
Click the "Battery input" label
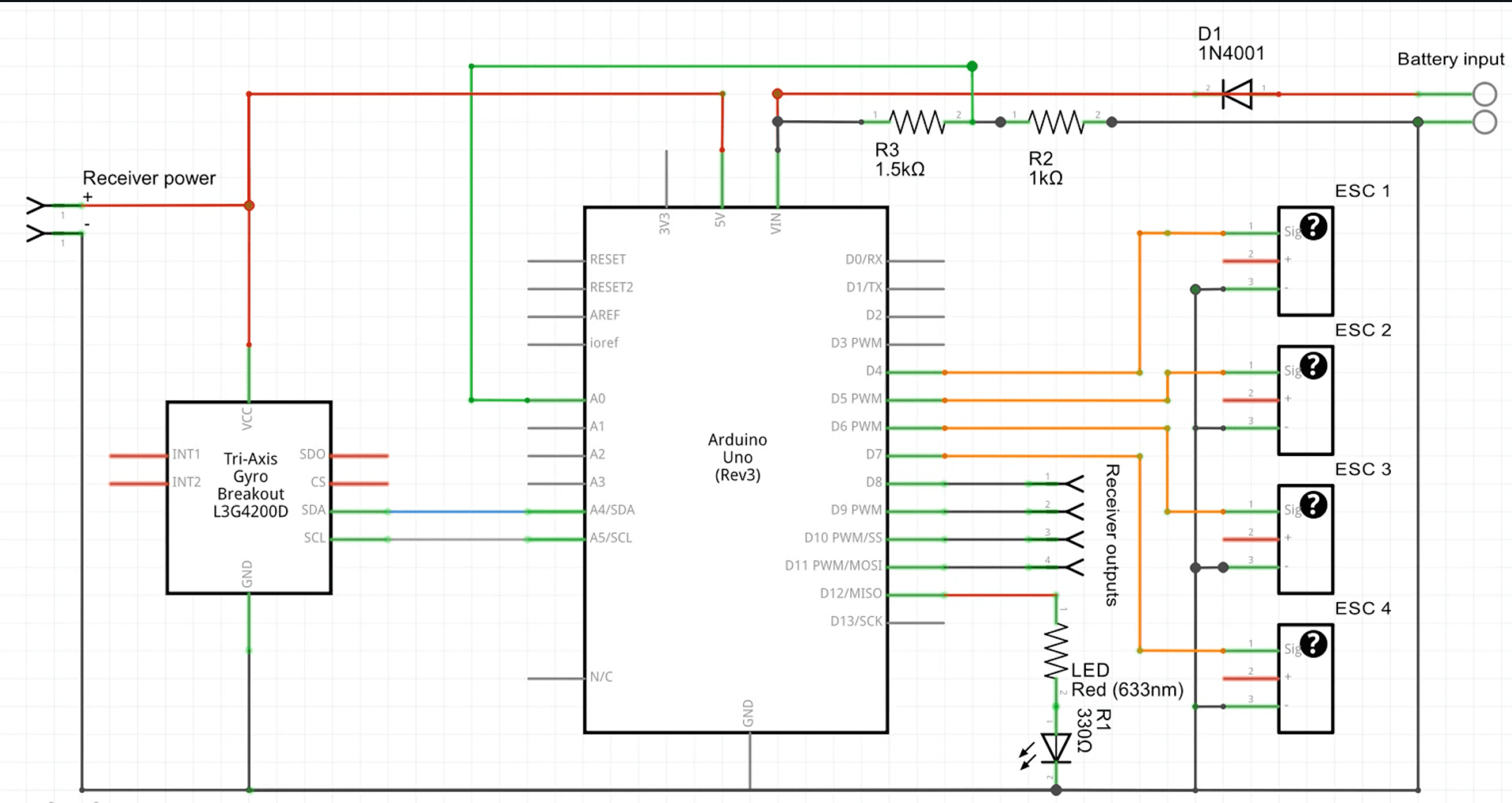point(1451,59)
